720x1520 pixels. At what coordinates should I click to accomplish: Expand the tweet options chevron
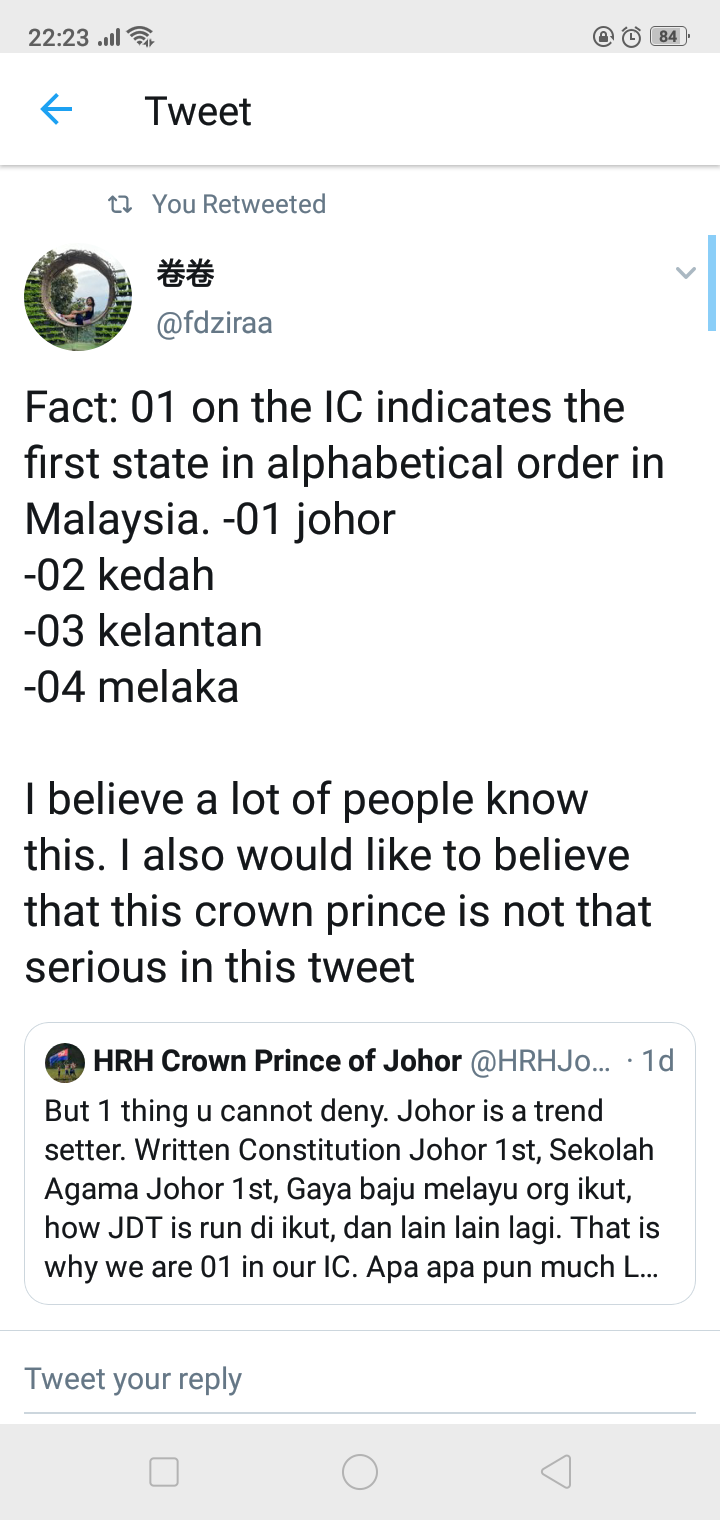[685, 273]
